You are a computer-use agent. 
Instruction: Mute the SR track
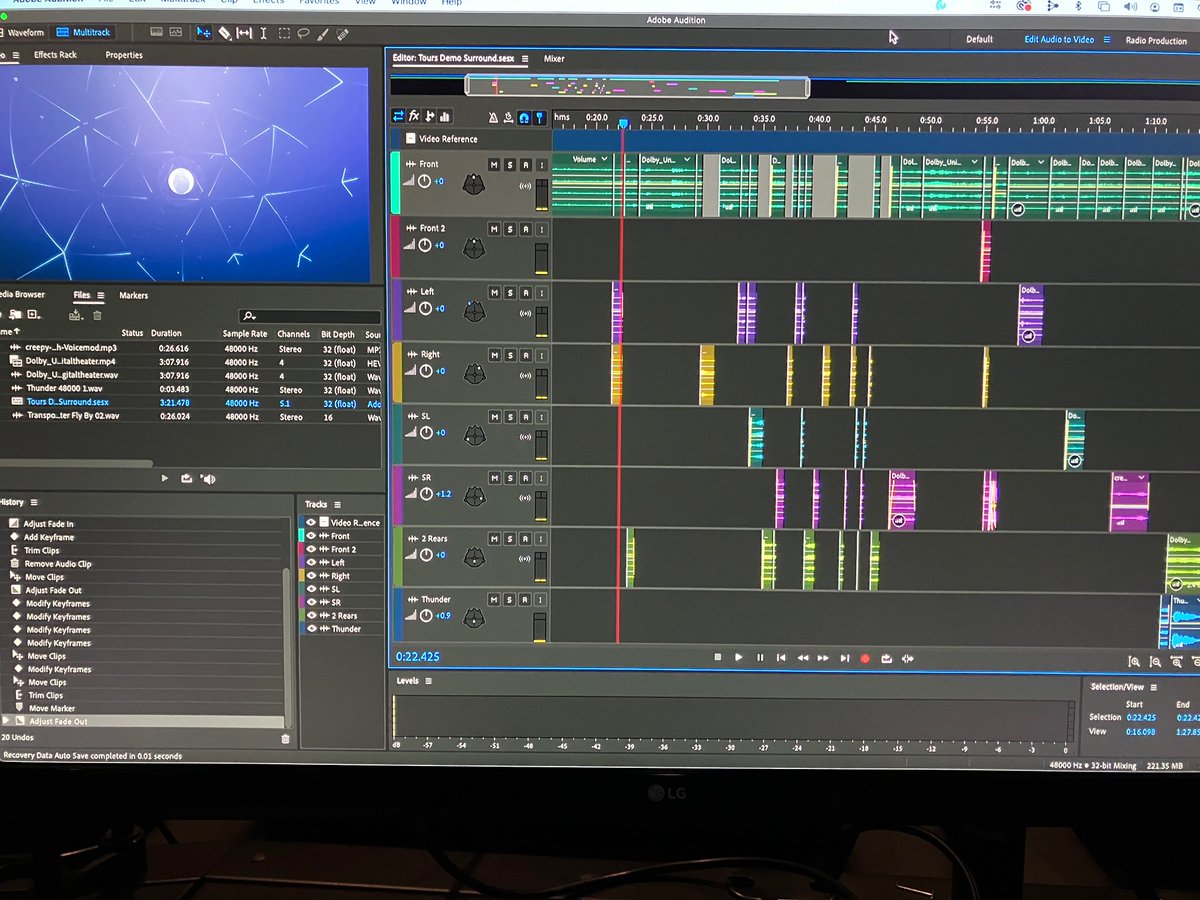(493, 478)
